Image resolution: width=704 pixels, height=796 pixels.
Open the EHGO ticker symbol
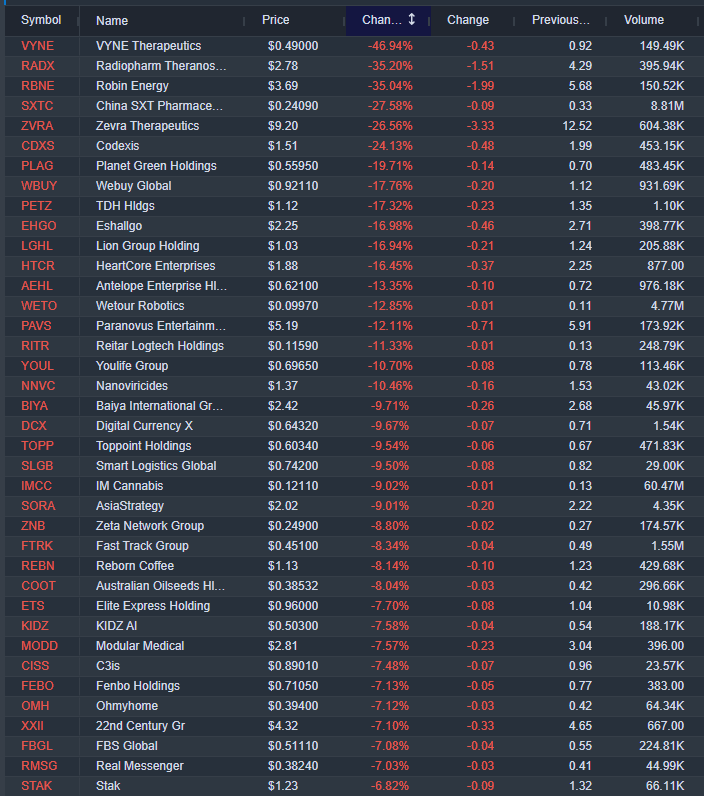39,226
